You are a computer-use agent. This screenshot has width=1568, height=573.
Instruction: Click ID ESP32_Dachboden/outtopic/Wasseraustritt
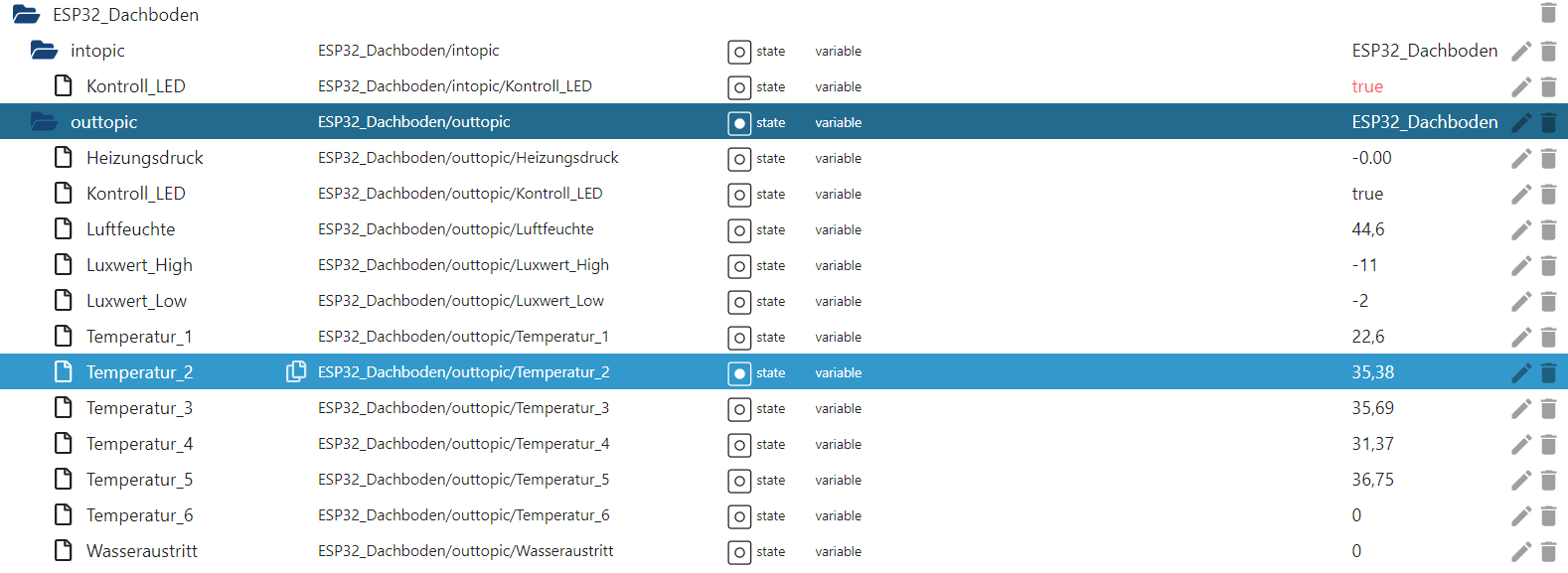click(x=466, y=551)
